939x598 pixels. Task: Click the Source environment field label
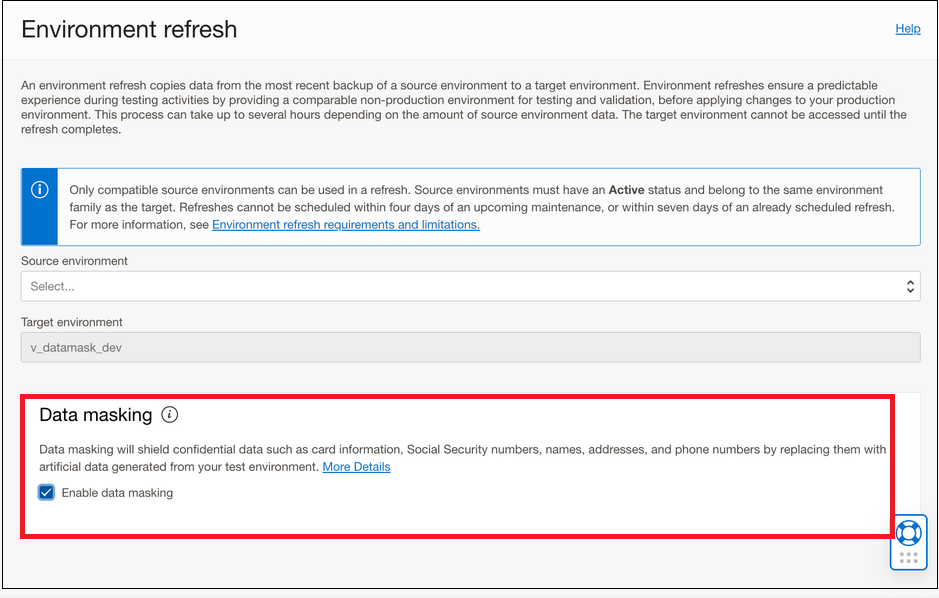(x=74, y=261)
